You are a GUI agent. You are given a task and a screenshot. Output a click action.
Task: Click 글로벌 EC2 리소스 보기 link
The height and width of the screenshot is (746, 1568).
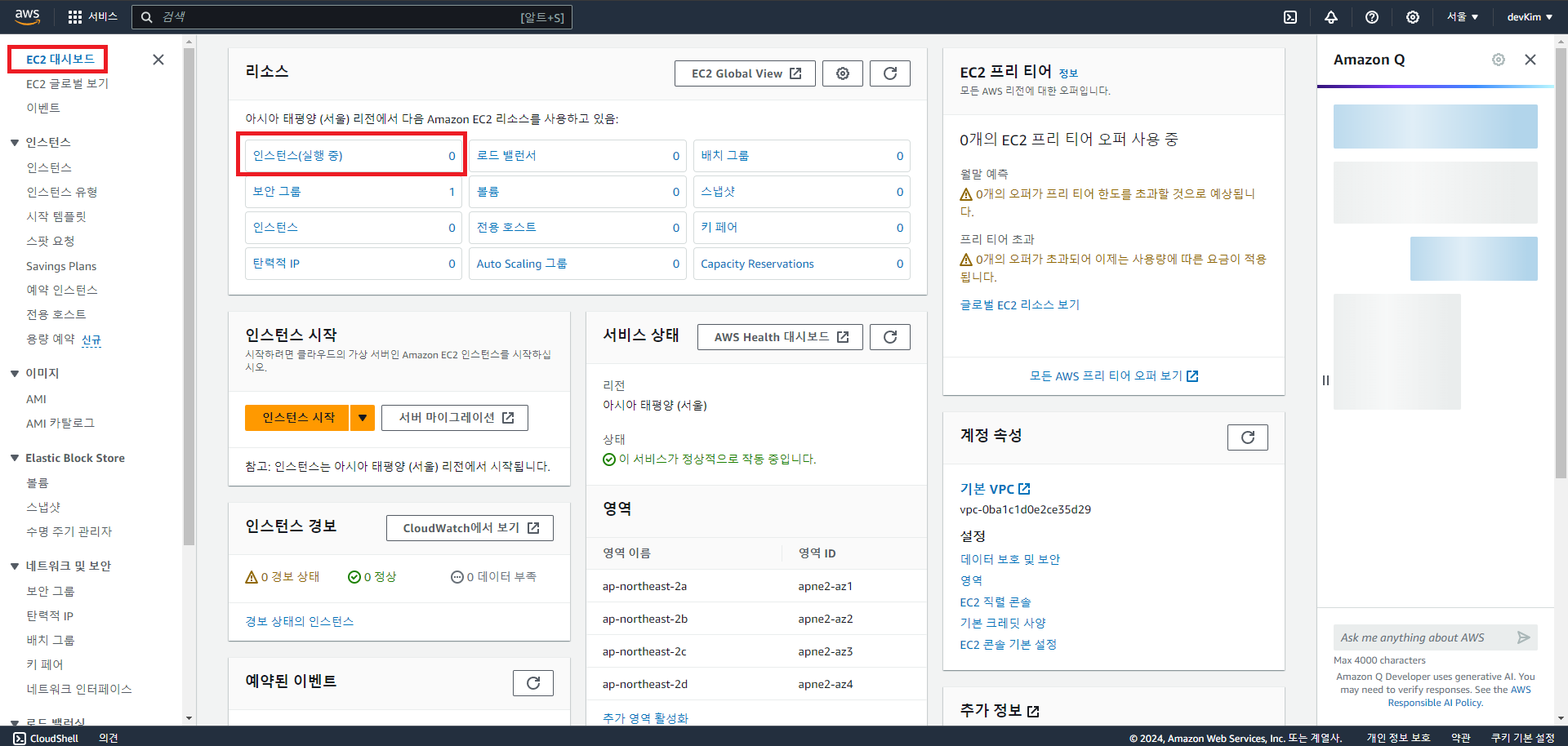pyautogui.click(x=1020, y=304)
